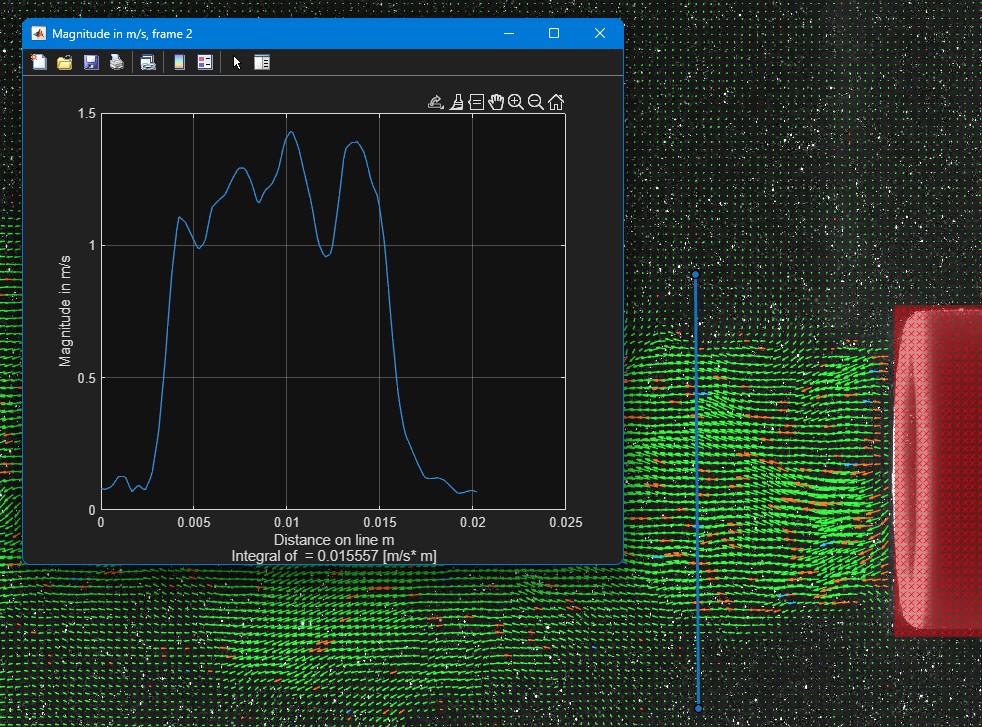Enable the data brushing tool
This screenshot has width=982, height=727.
click(457, 102)
